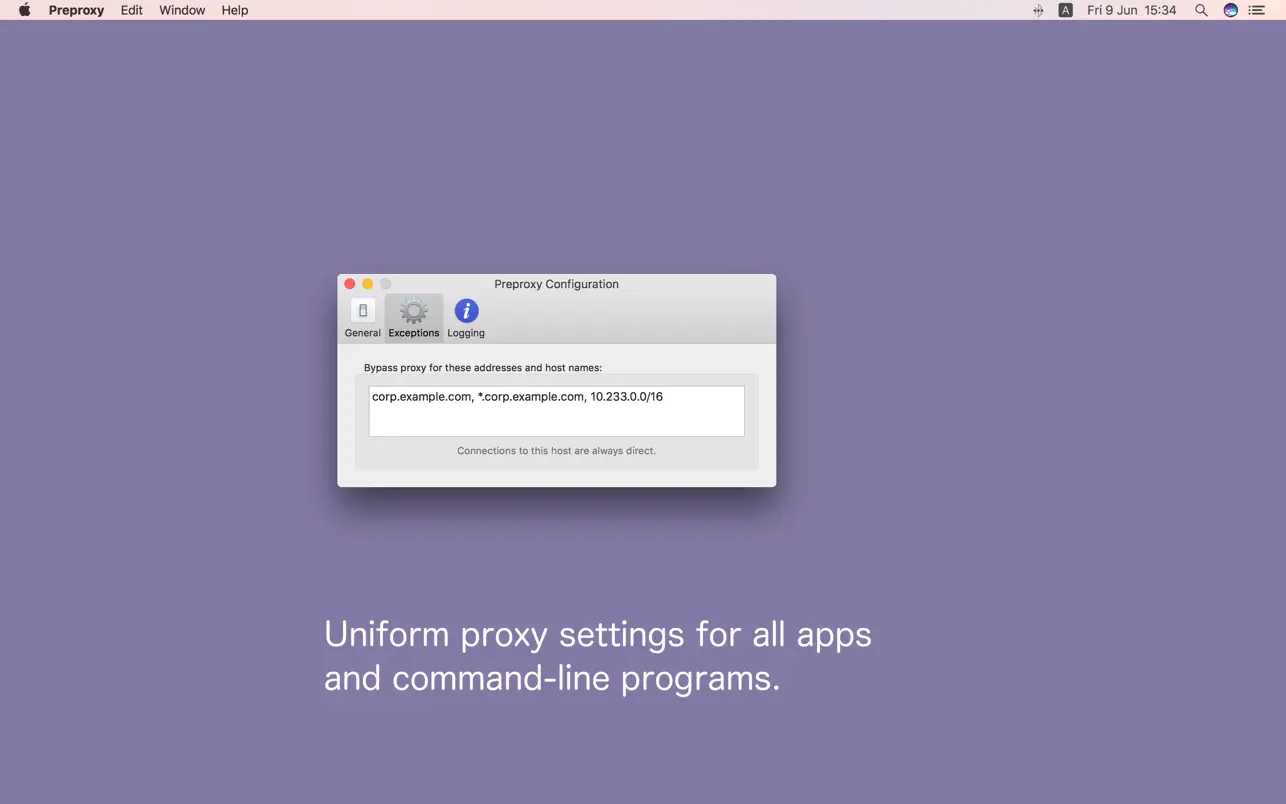Screen dimensions: 1286x804
Task: Minimize the Preproxy Configuration window
Action: tap(367, 283)
